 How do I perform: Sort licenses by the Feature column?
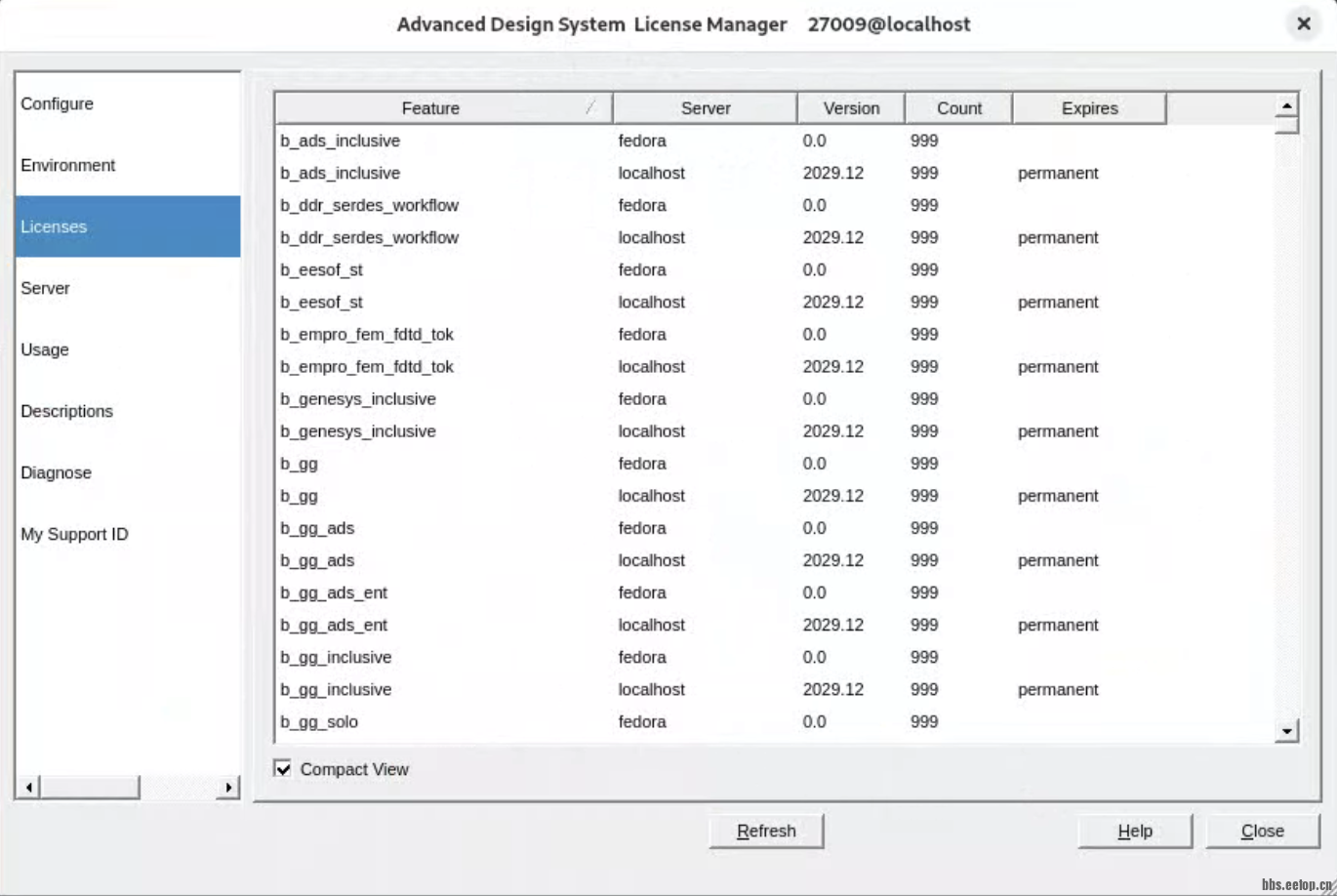pos(431,108)
